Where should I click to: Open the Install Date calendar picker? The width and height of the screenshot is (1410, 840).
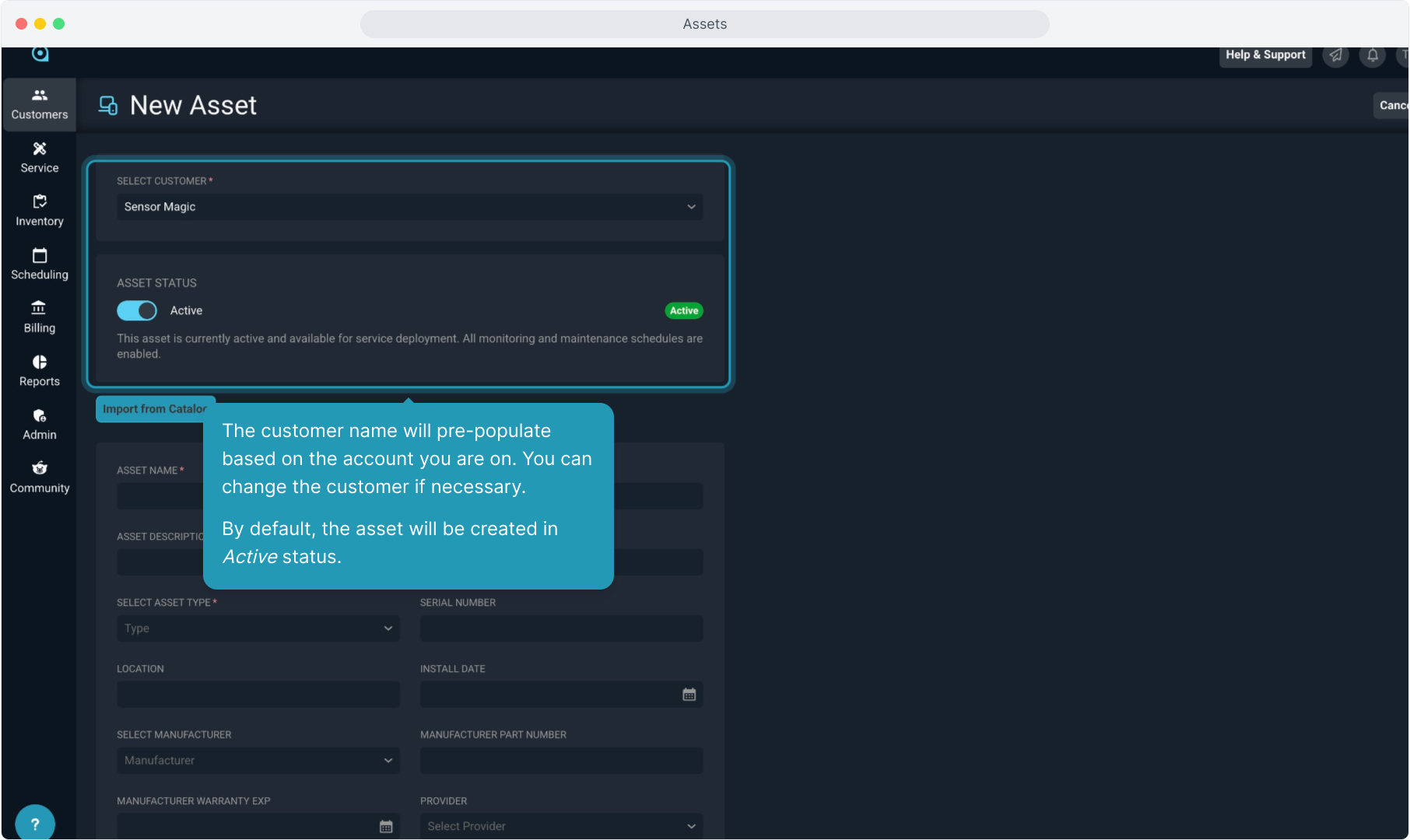[x=689, y=695]
